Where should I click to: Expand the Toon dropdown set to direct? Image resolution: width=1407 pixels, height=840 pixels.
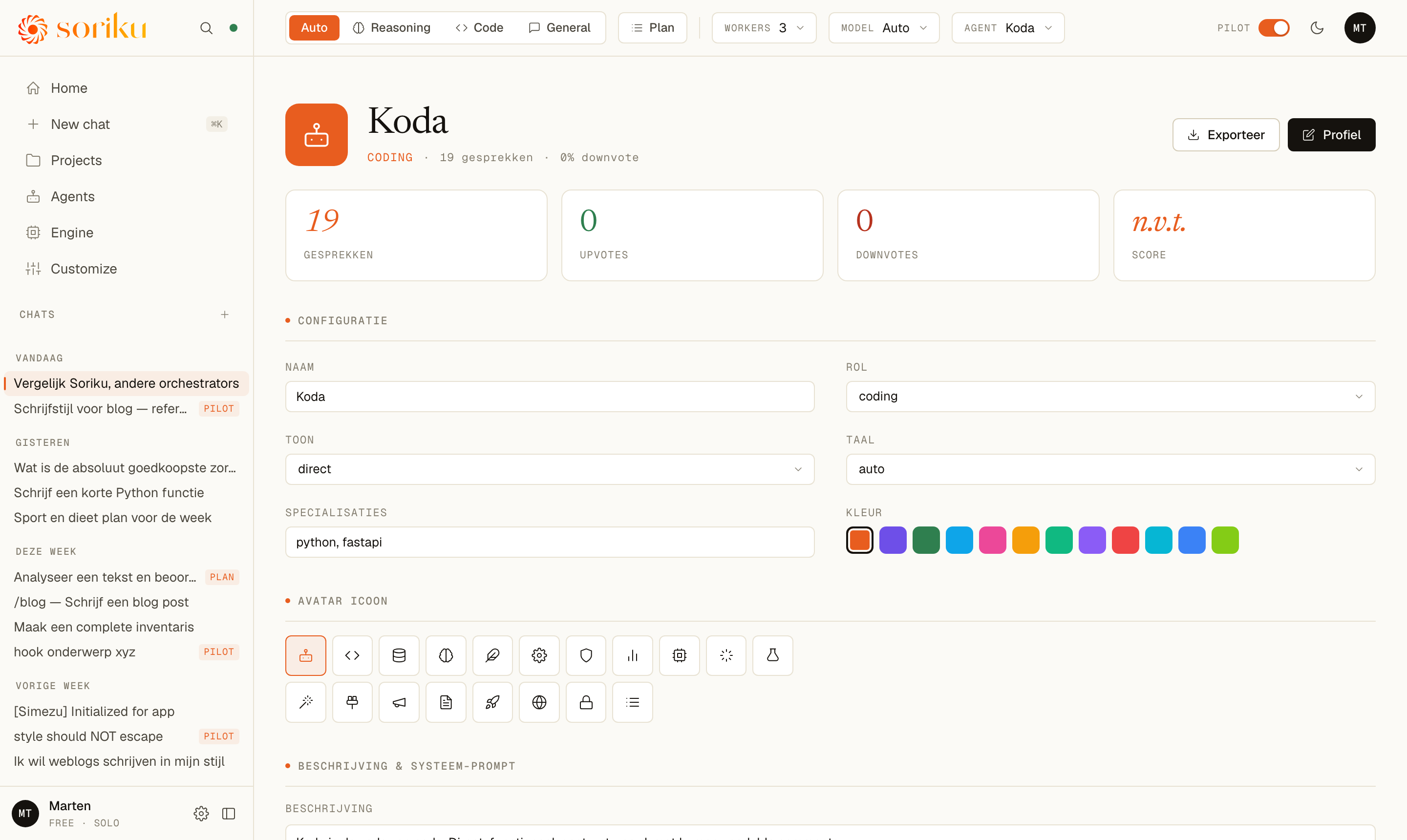[x=550, y=469]
